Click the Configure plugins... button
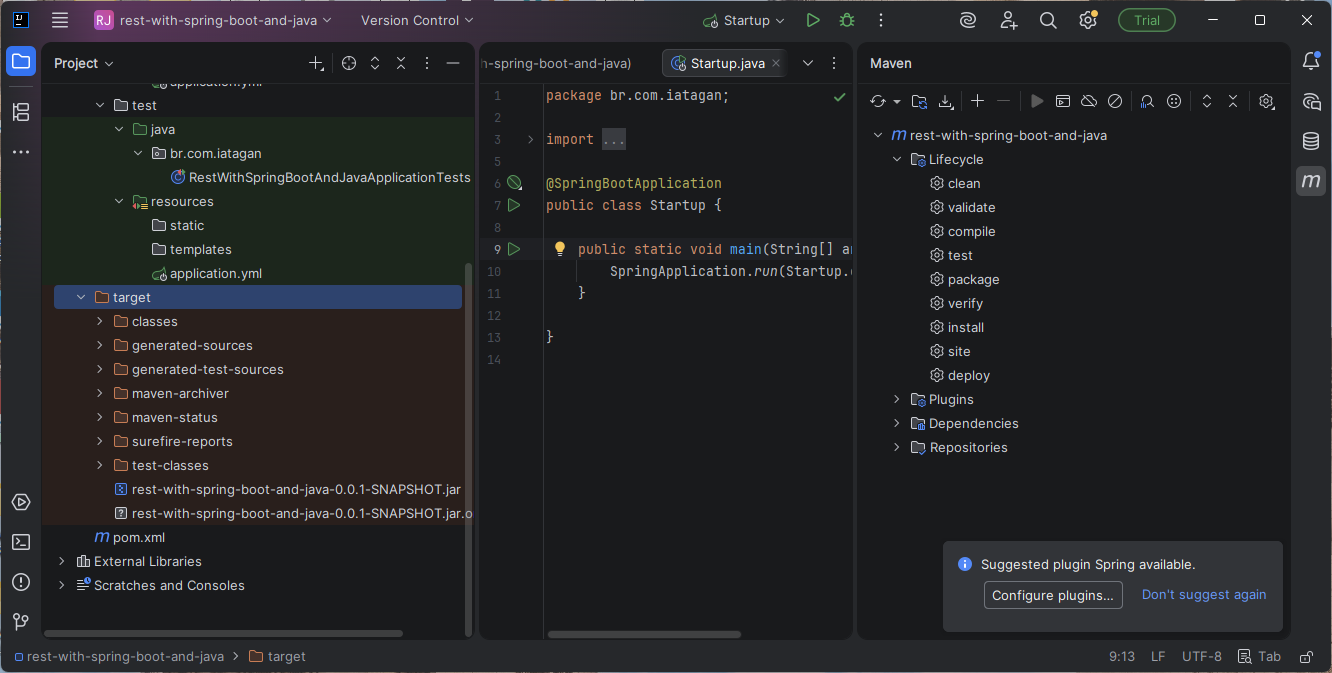The image size is (1332, 673). point(1053,595)
